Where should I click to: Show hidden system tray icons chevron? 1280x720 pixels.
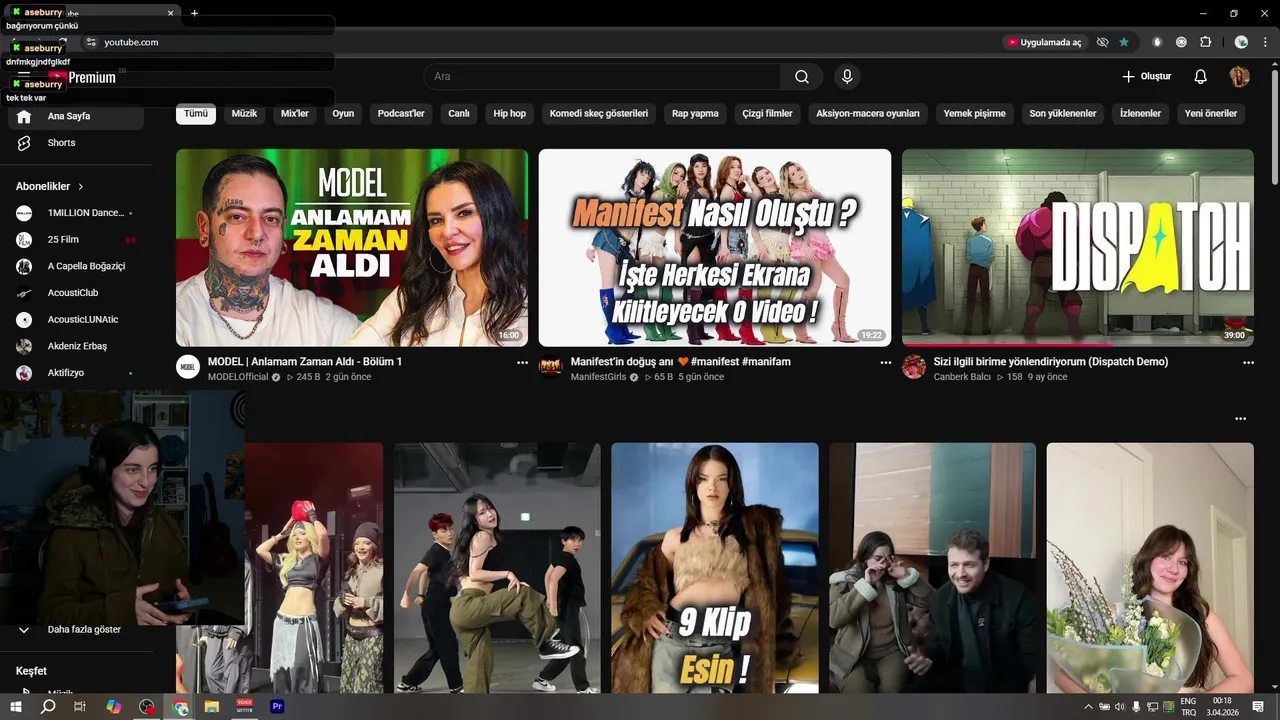coord(1088,707)
